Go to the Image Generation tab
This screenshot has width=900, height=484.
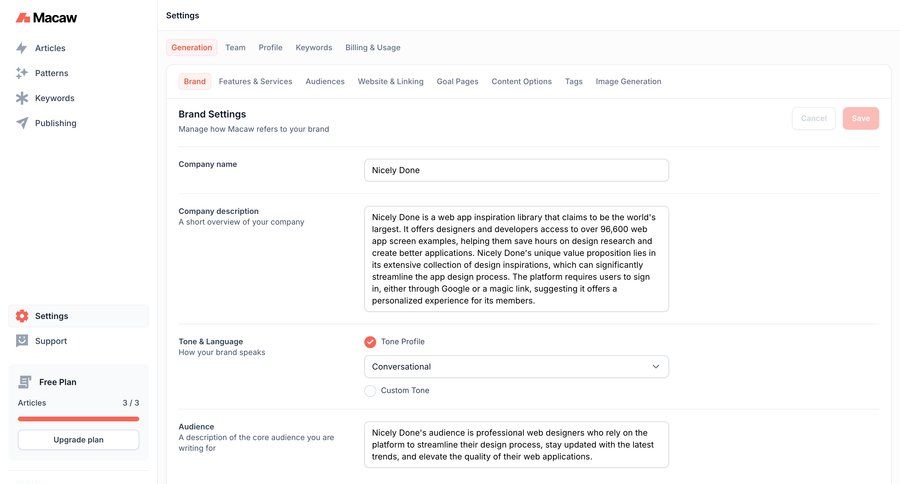coord(628,82)
